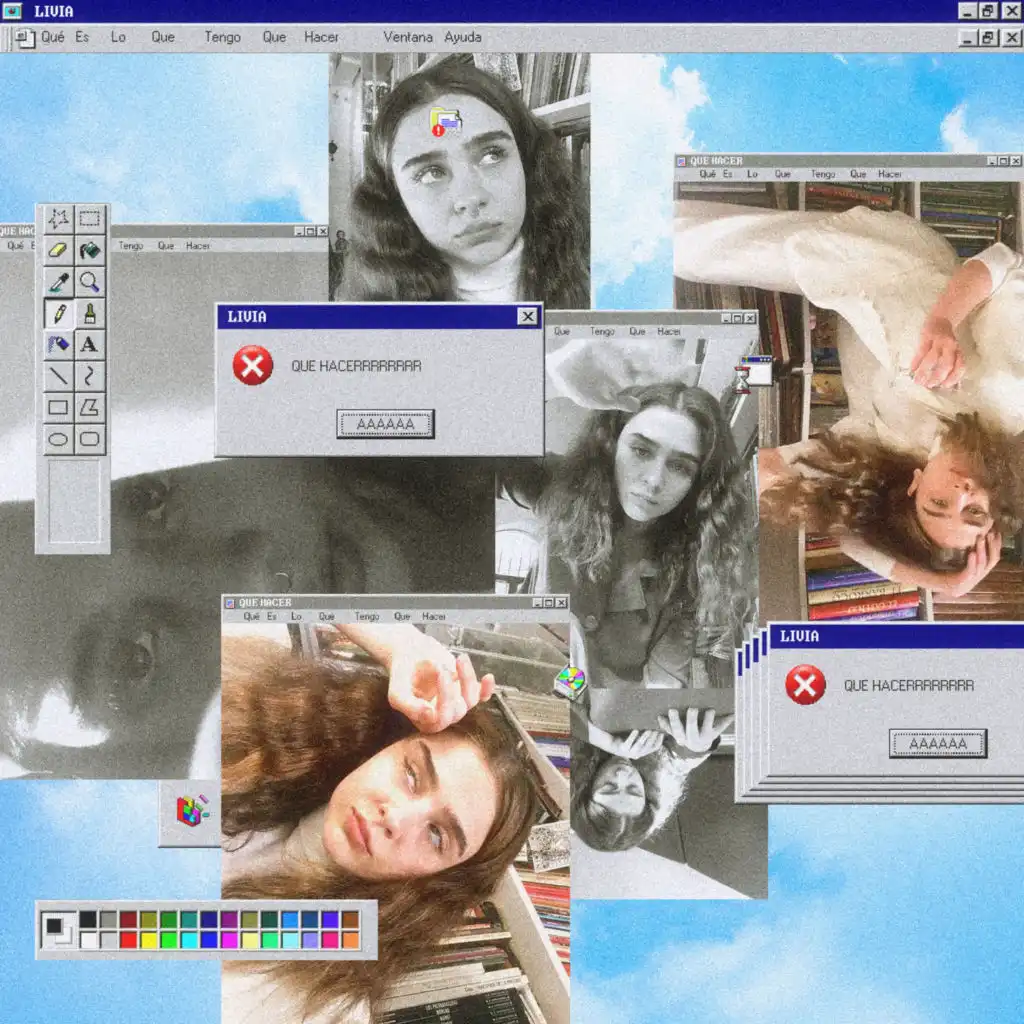This screenshot has height=1024, width=1024.
Task: Open the Ayuda menu
Action: tap(463, 37)
